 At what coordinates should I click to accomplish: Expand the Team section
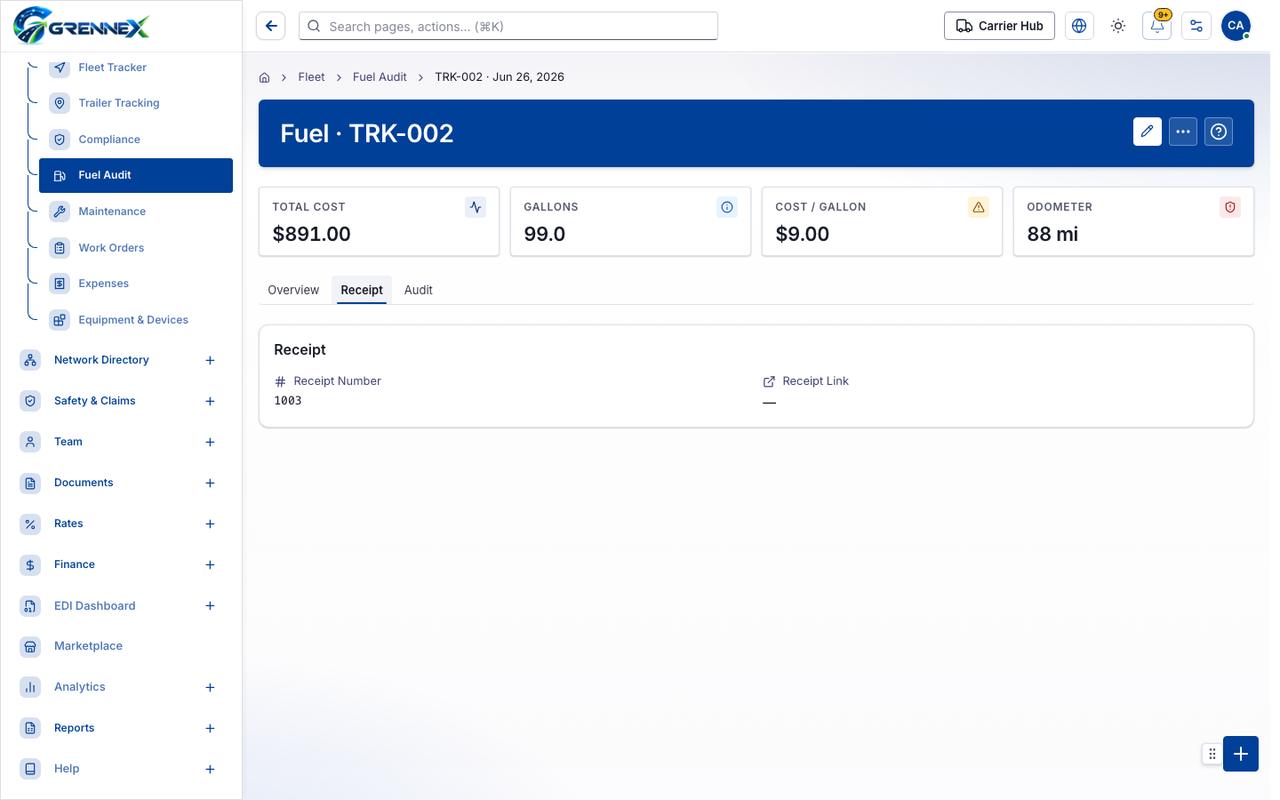pos(210,442)
